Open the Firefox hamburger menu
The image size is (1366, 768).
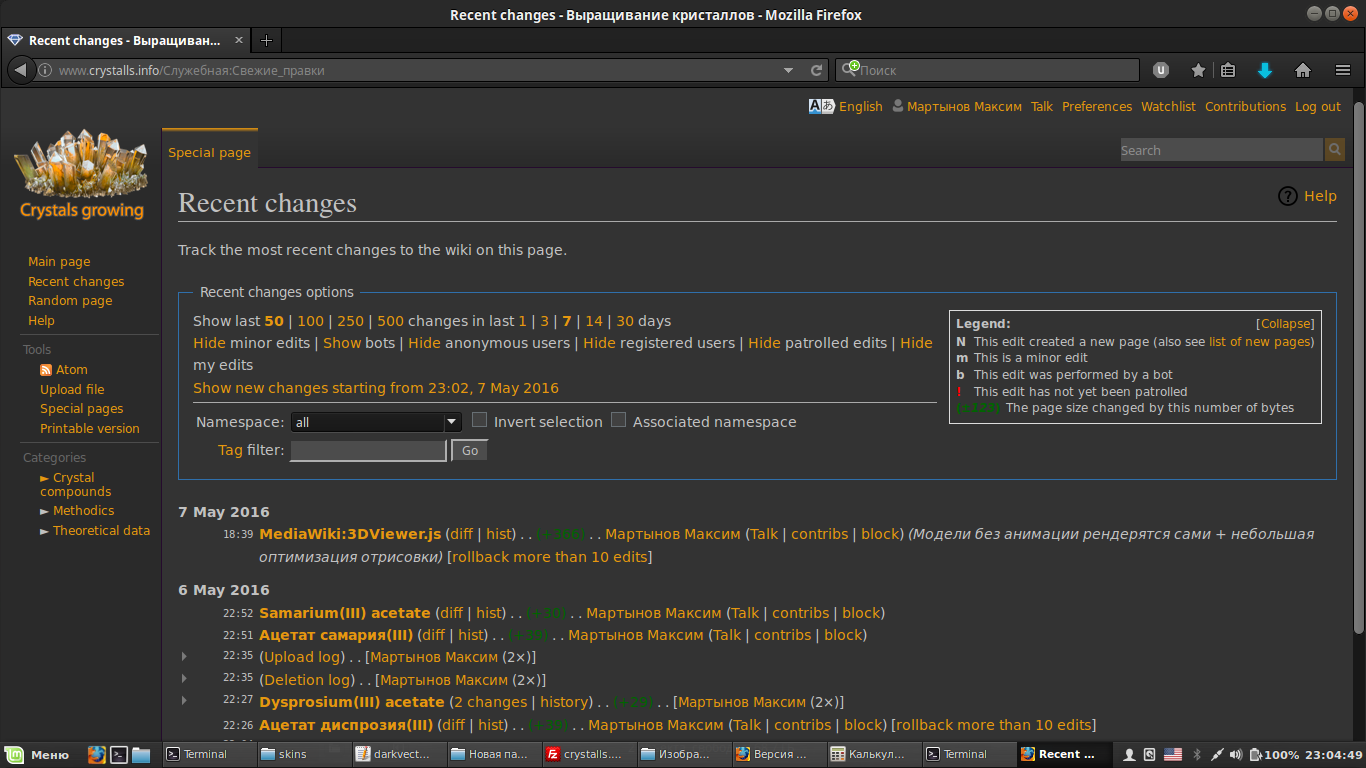[x=1343, y=70]
